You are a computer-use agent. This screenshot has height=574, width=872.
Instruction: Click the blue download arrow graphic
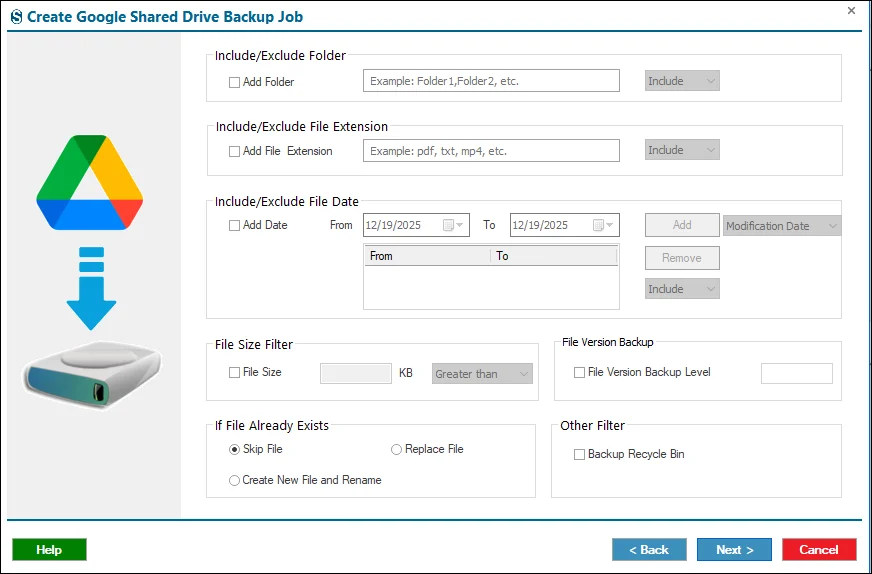(91, 289)
